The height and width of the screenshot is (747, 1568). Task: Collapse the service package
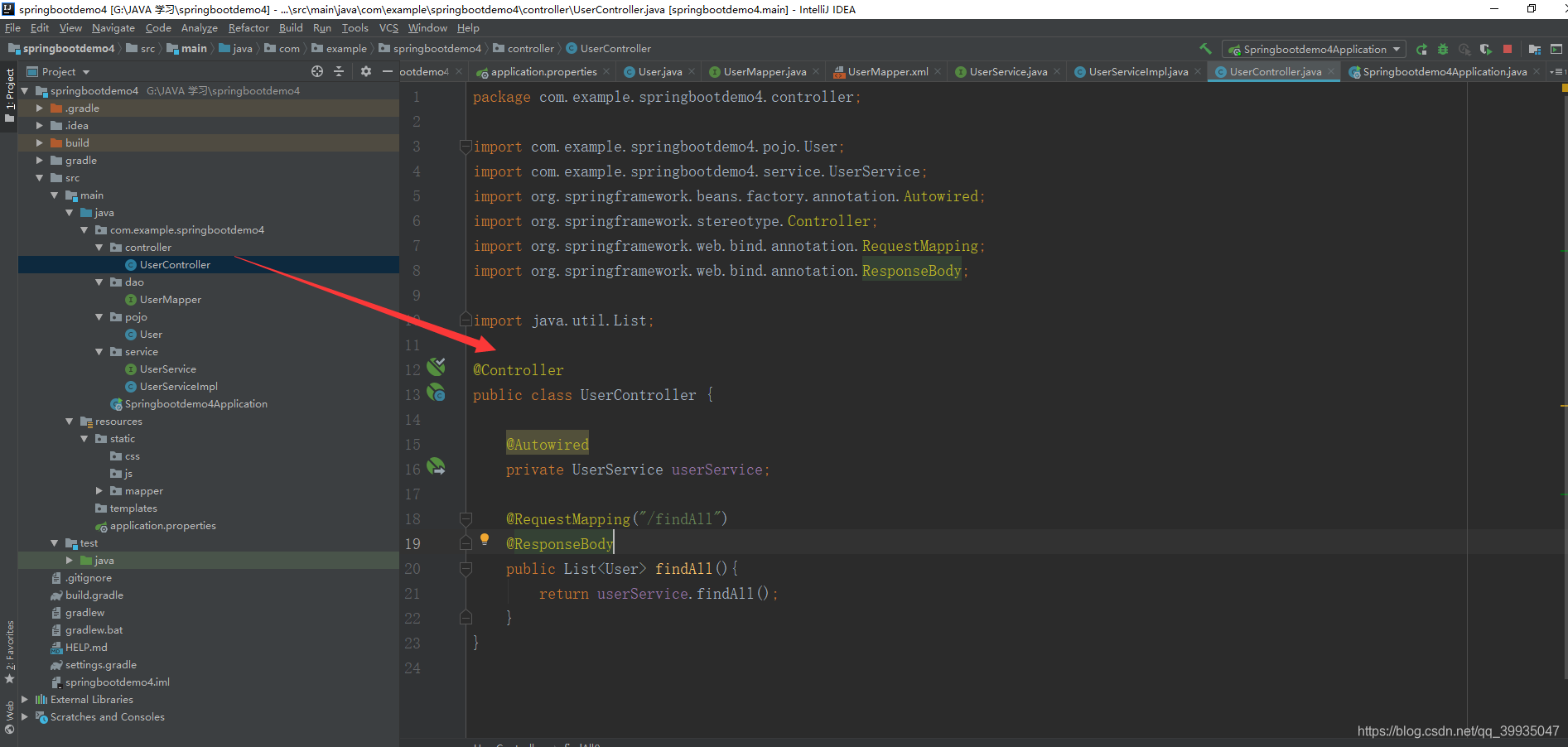(99, 352)
